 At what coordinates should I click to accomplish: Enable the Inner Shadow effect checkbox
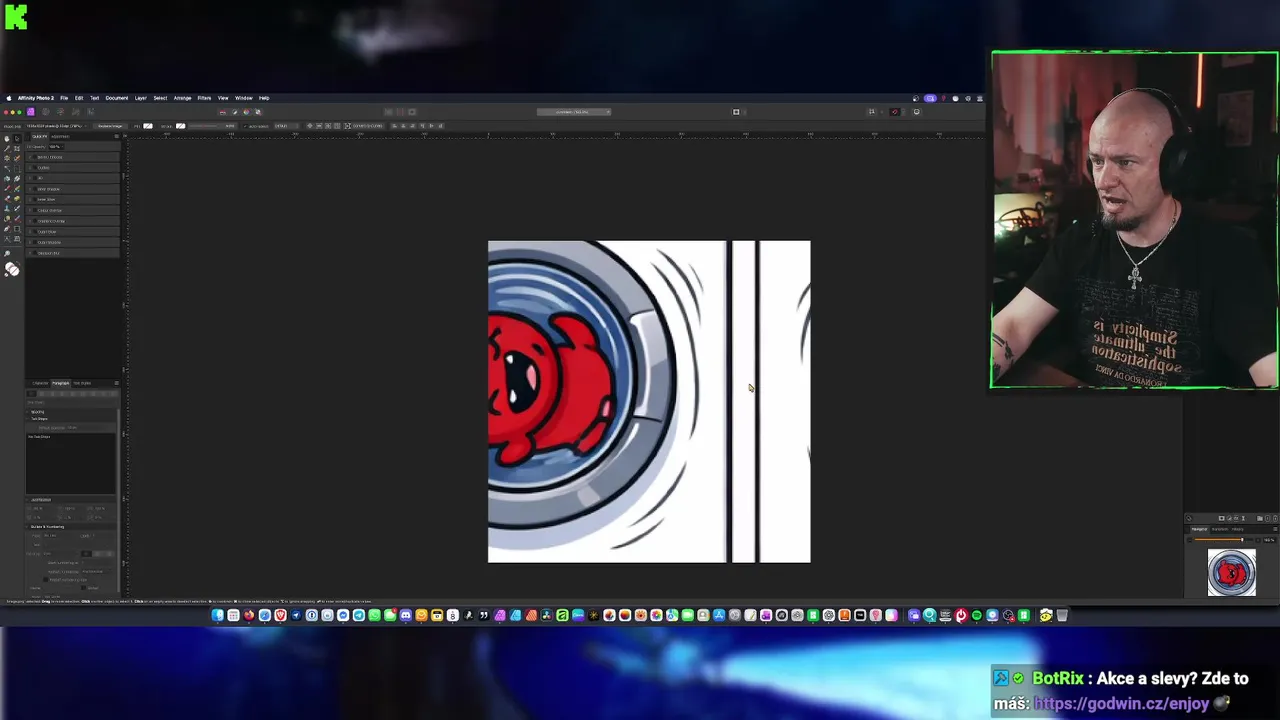point(34,189)
